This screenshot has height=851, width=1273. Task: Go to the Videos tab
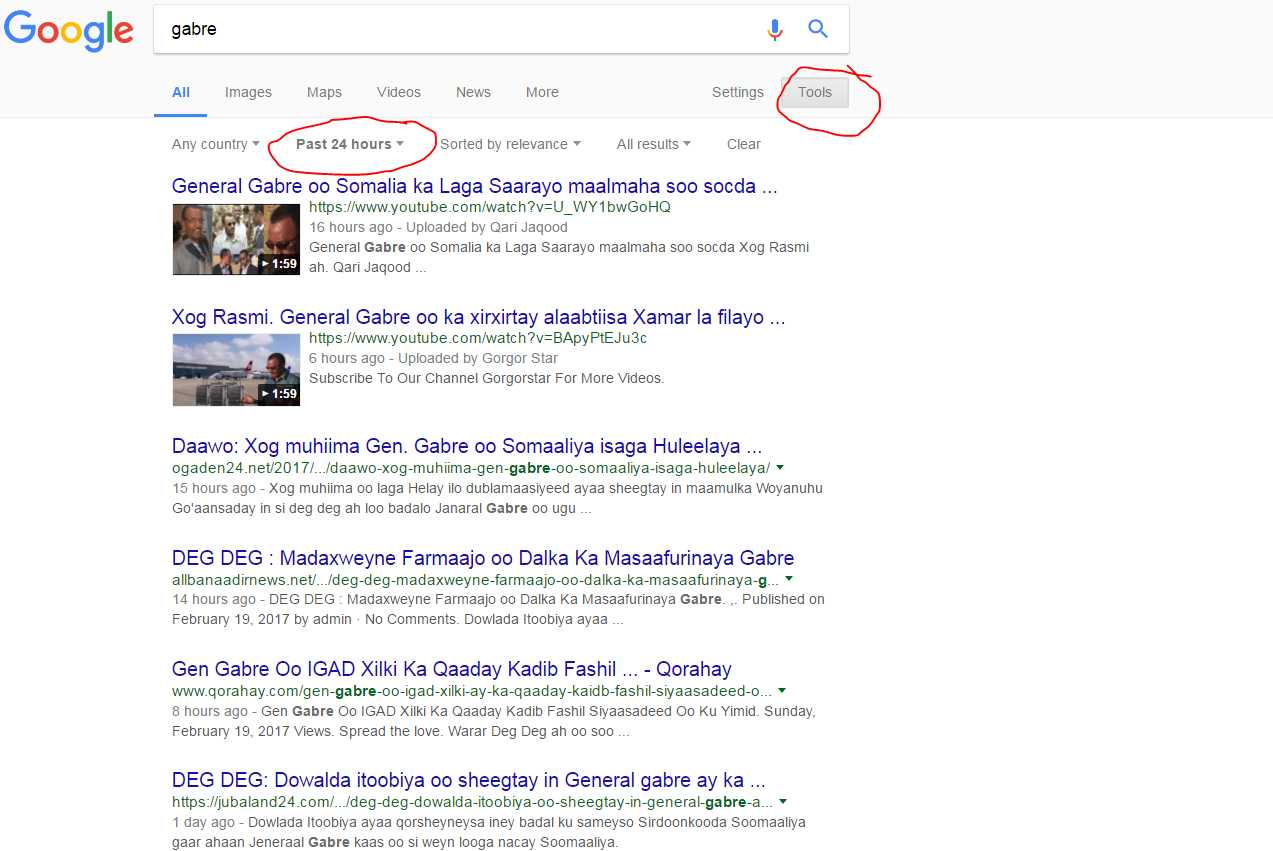399,92
